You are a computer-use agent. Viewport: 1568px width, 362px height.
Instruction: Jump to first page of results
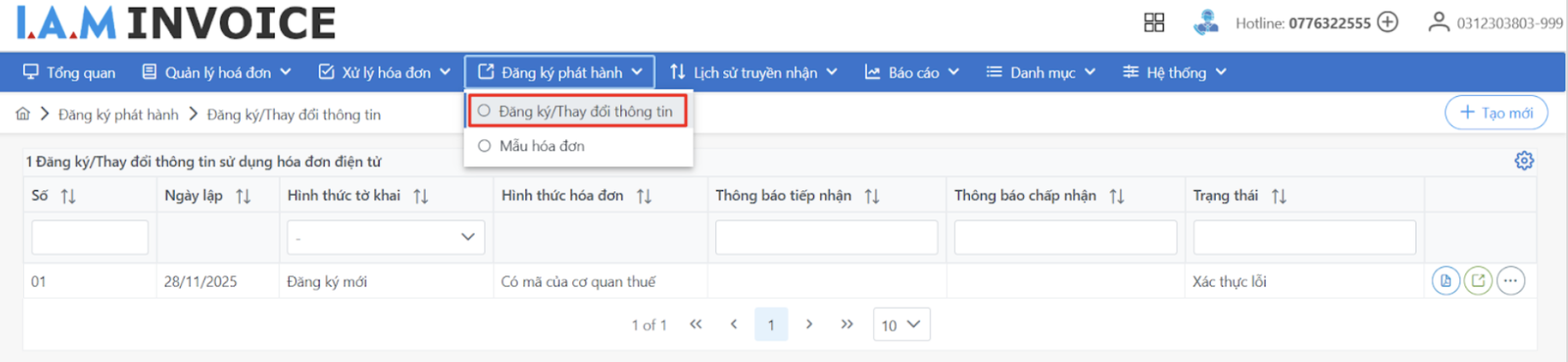(696, 324)
